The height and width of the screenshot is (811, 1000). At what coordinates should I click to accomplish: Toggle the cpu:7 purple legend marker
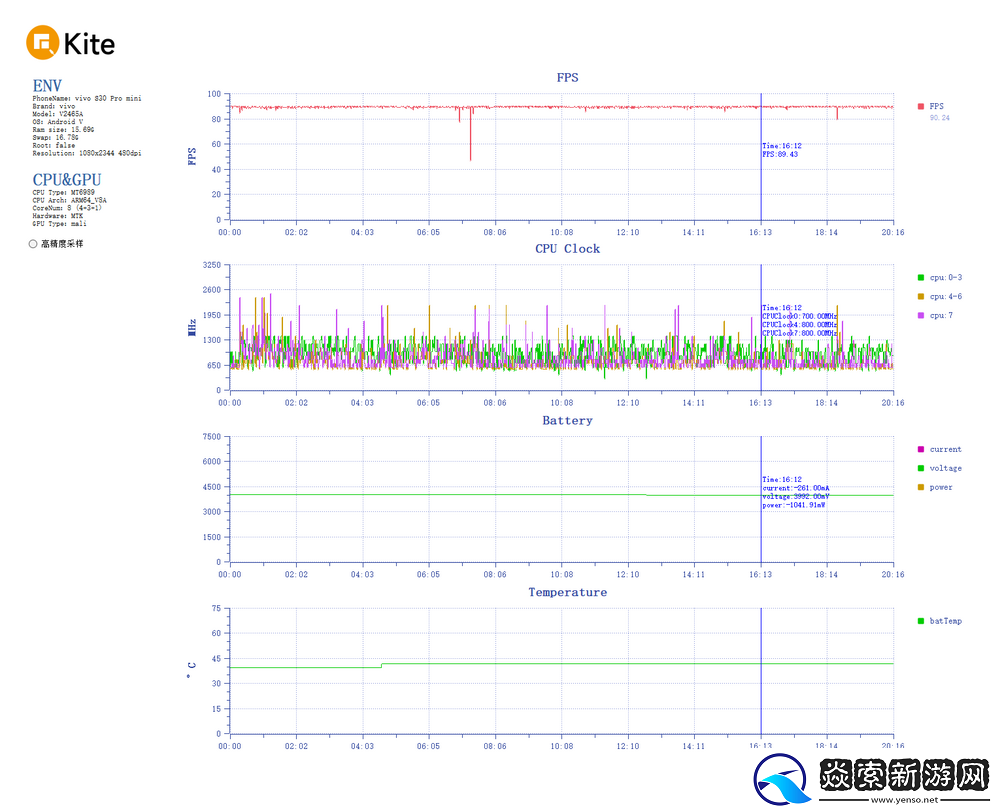pyautogui.click(x=921, y=315)
